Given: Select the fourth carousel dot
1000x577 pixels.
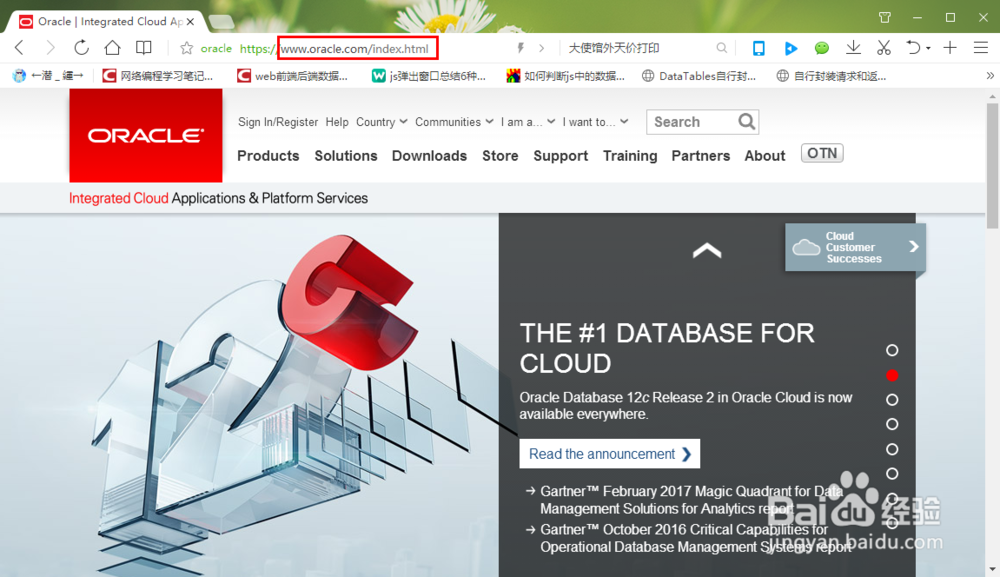Looking at the screenshot, I should coord(892,424).
